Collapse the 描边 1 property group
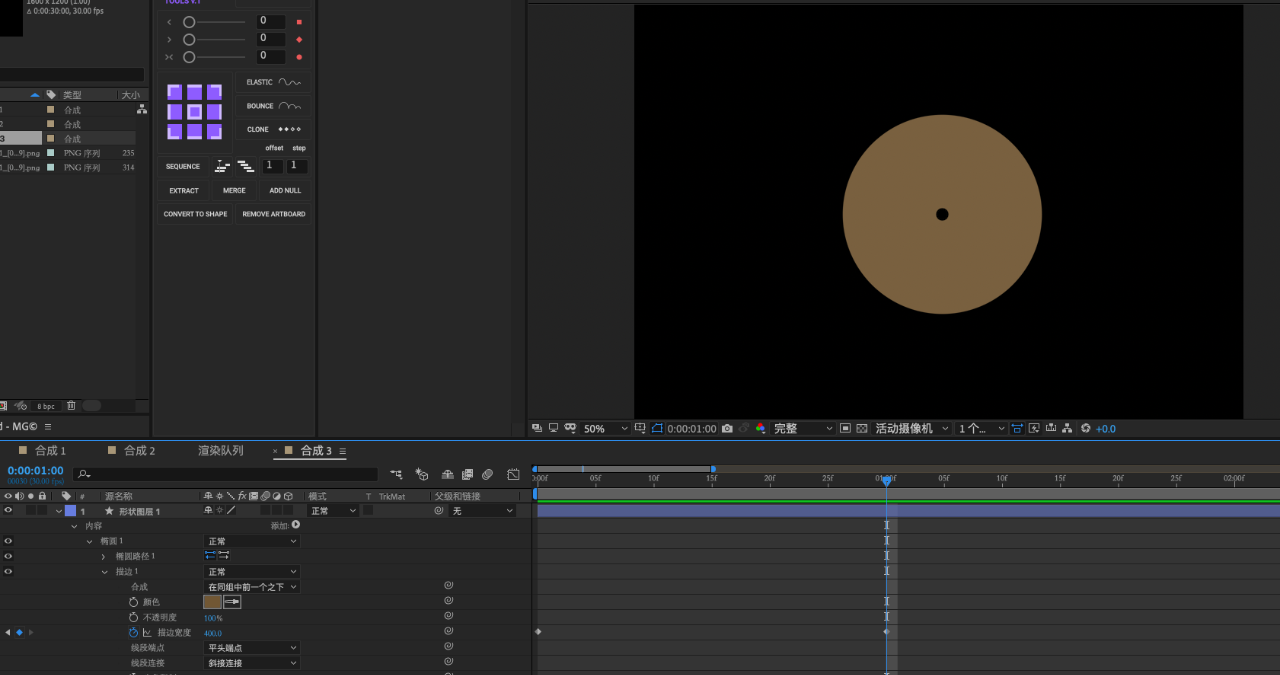 pyautogui.click(x=104, y=572)
